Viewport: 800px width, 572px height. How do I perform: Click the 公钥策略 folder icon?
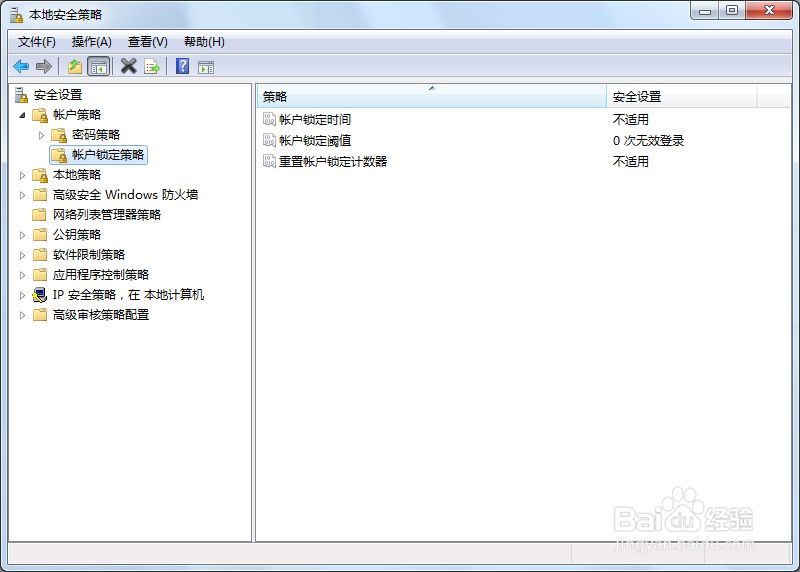pos(40,235)
